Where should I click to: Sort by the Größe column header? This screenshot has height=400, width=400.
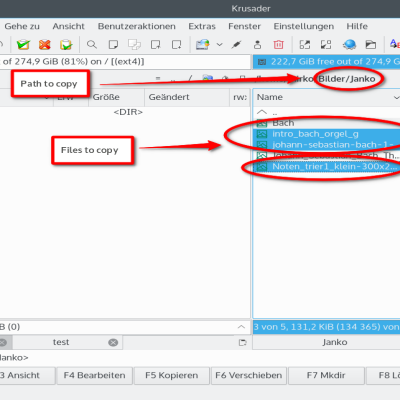(x=116, y=97)
